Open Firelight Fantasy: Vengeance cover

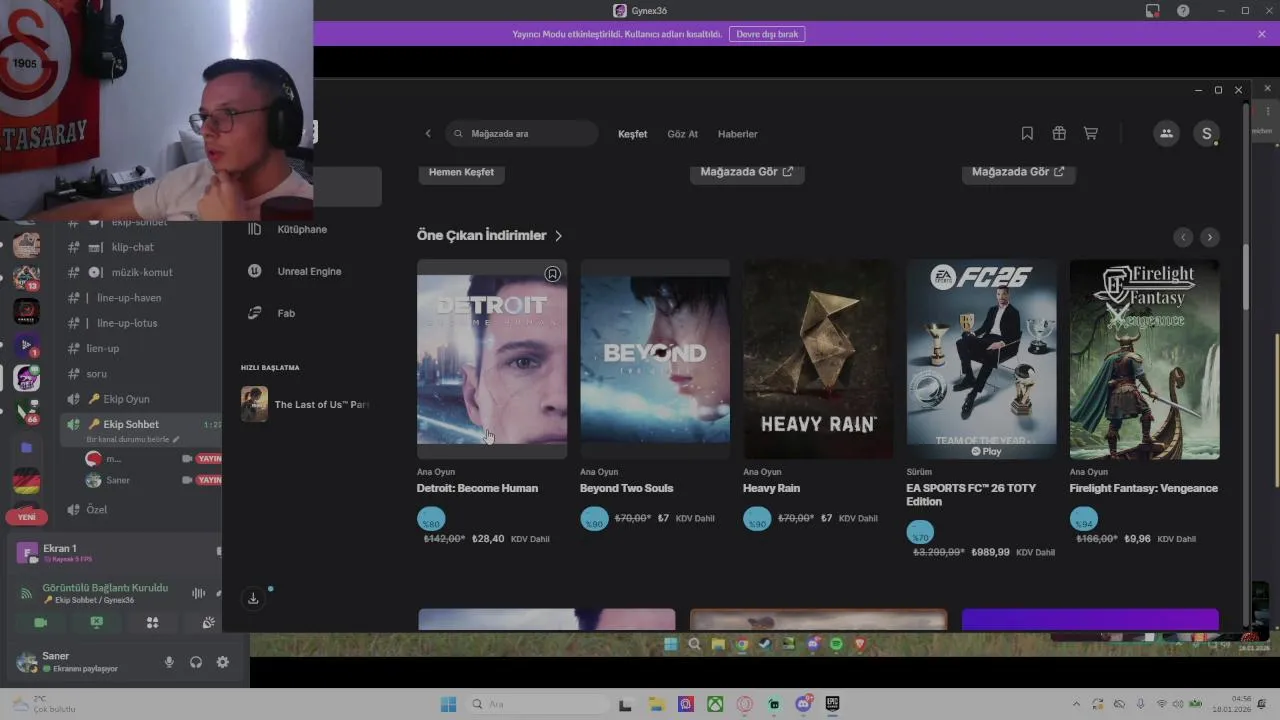(1145, 360)
